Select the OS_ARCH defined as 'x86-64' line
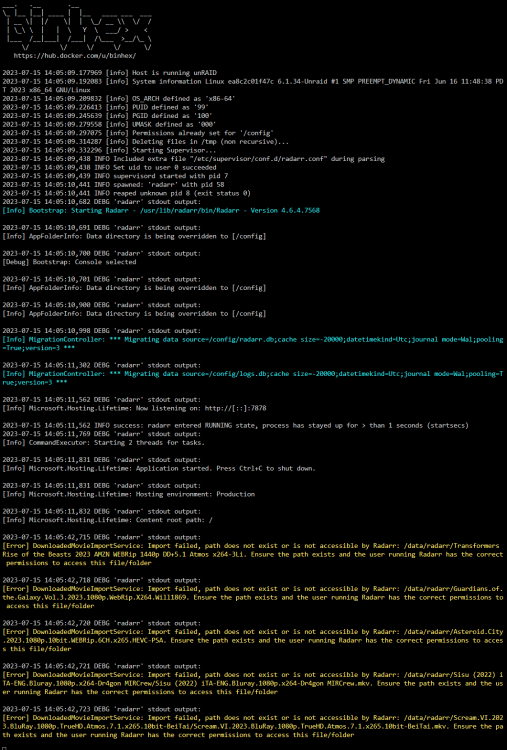This screenshot has width=507, height=750. pos(119,99)
